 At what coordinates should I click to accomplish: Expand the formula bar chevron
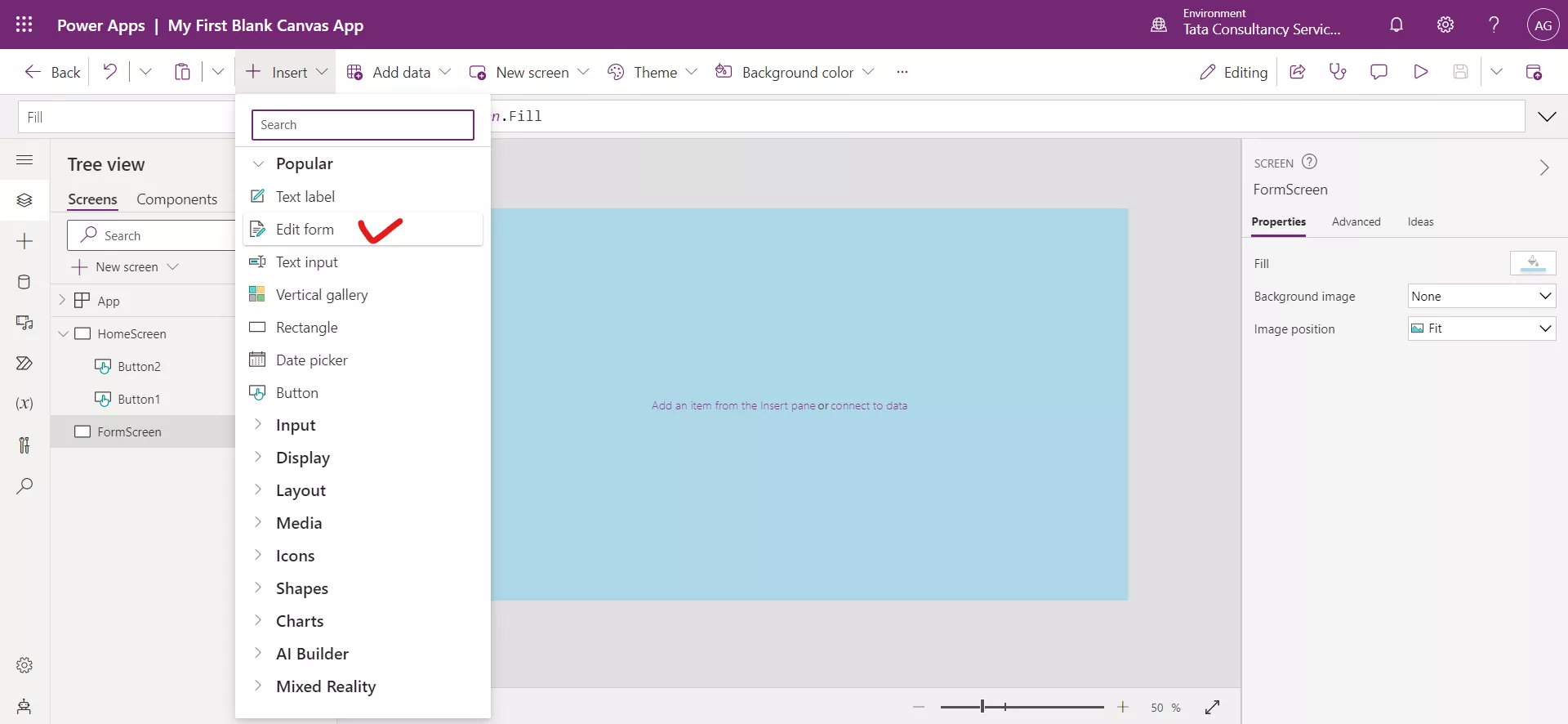tap(1547, 117)
